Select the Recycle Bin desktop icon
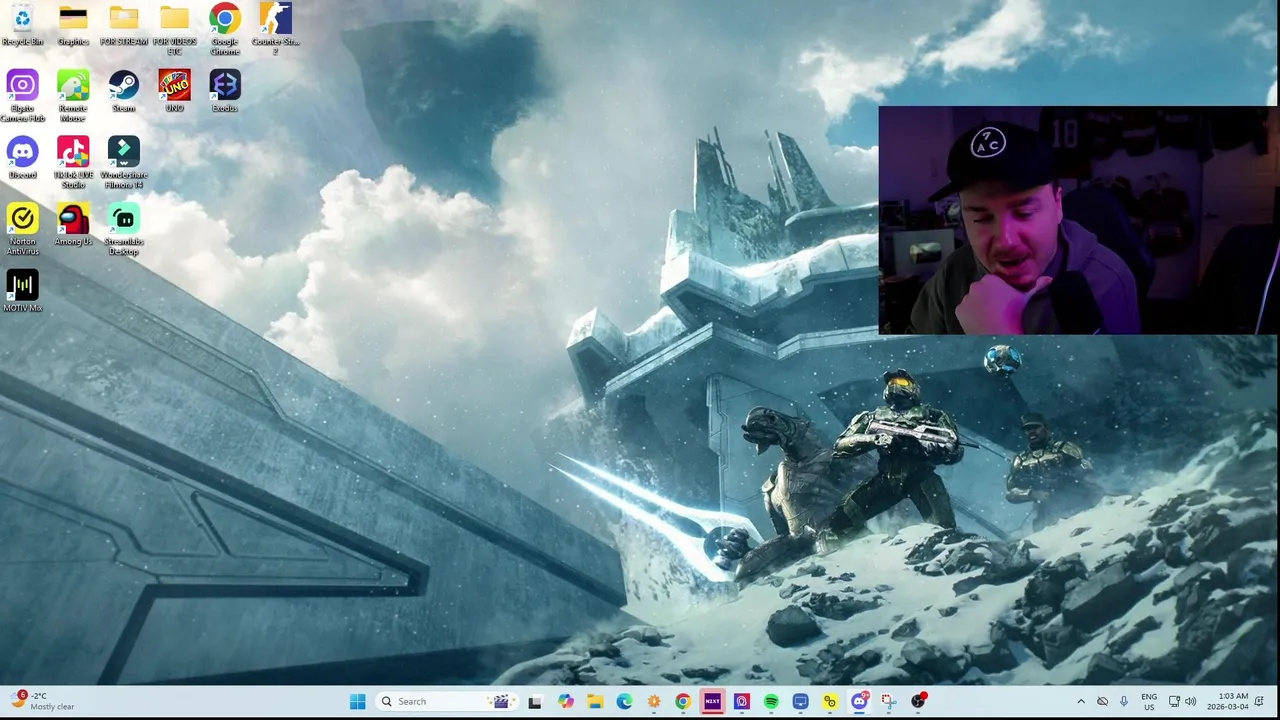1280x720 pixels. 22,25
